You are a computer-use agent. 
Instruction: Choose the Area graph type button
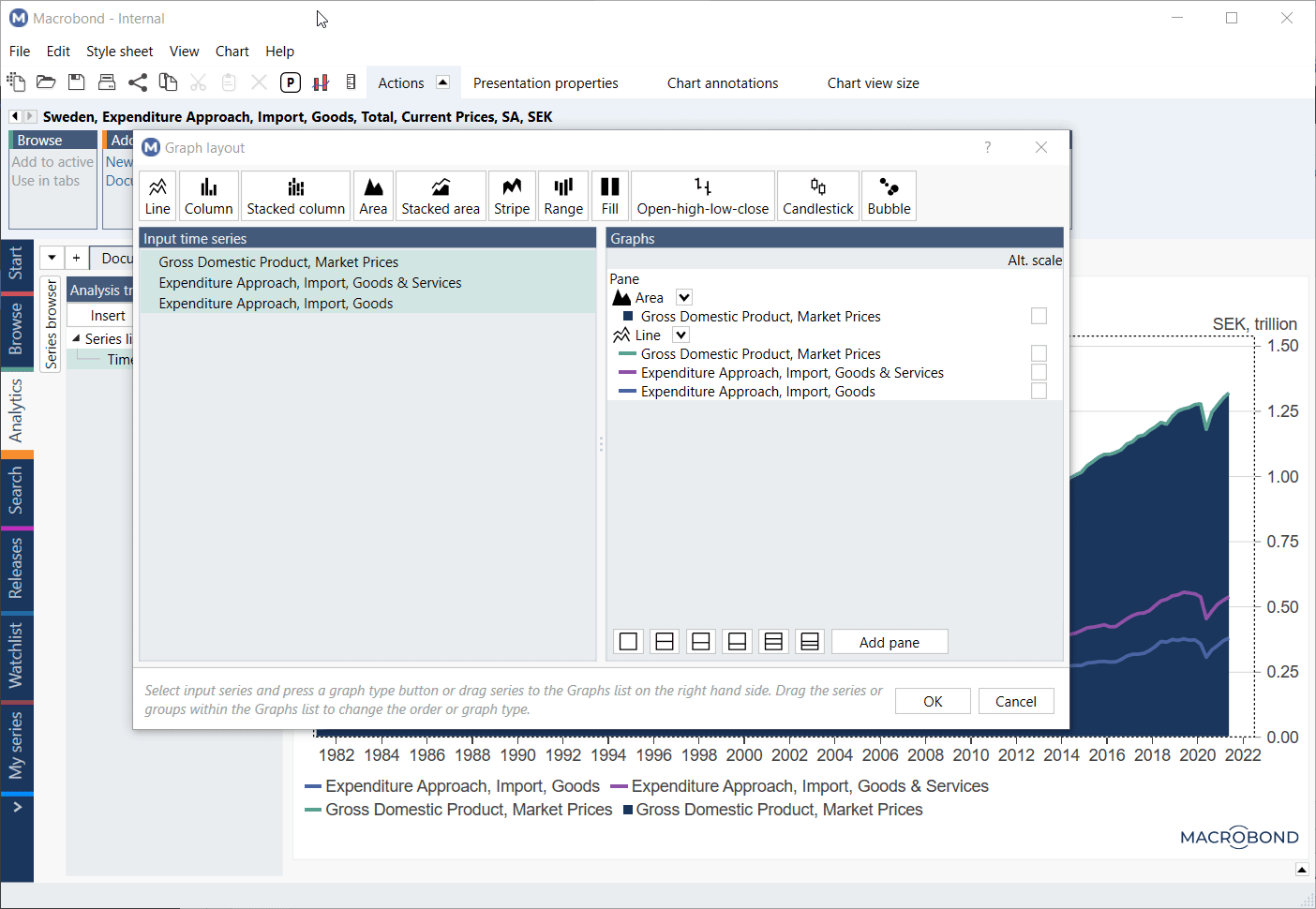(373, 196)
